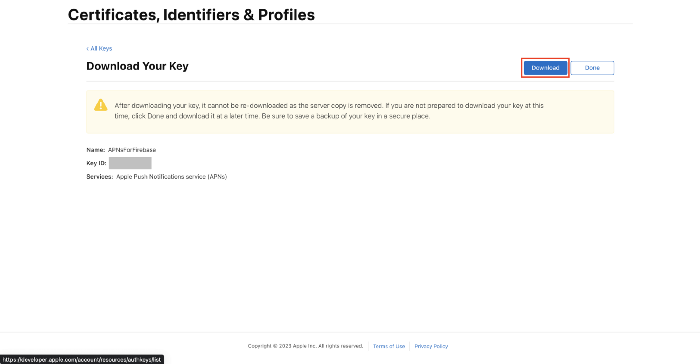Click the Key ID label
Screen dimensions: 700x364
[96, 163]
